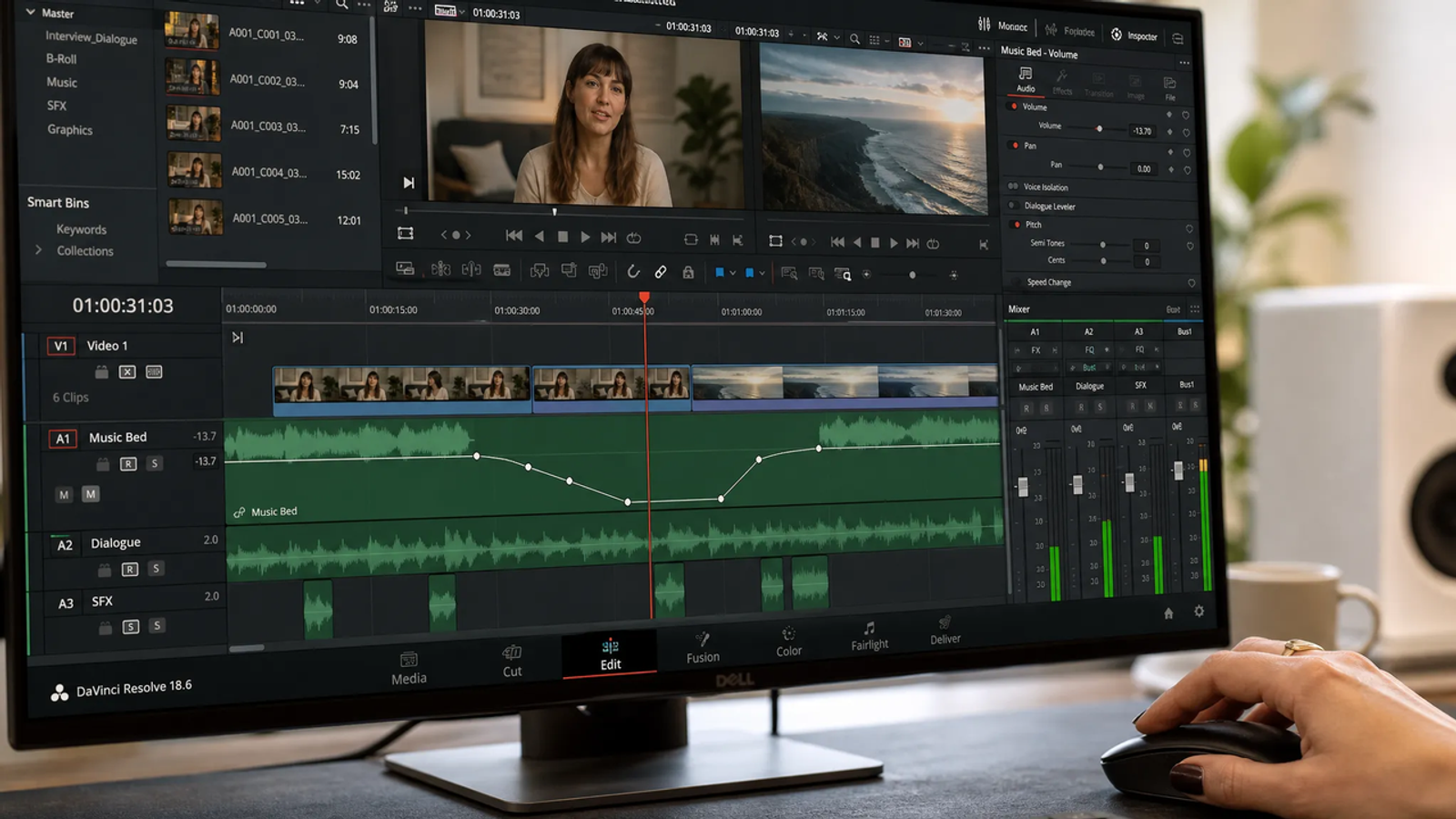
Task: Skip to next clip in timeline viewer
Action: point(913,243)
